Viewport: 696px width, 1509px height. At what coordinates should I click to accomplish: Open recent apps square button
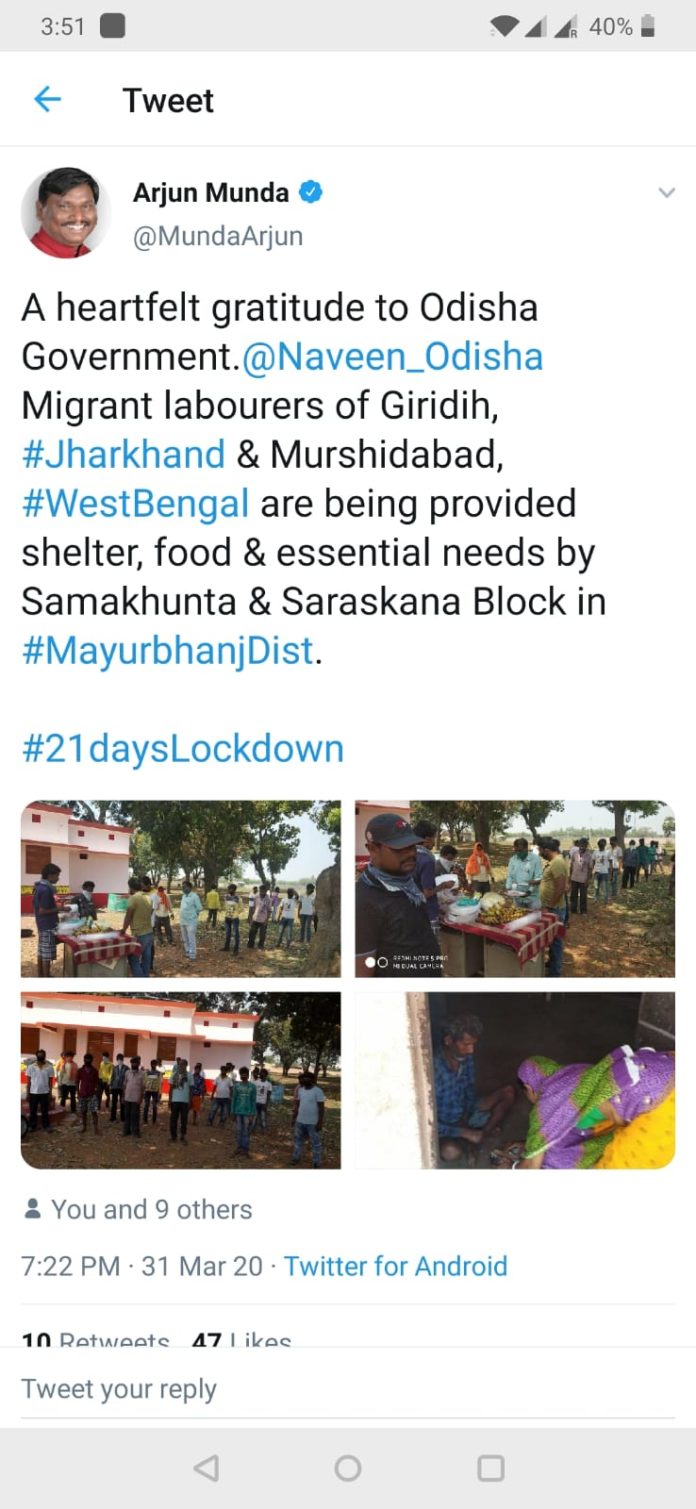click(x=491, y=1468)
